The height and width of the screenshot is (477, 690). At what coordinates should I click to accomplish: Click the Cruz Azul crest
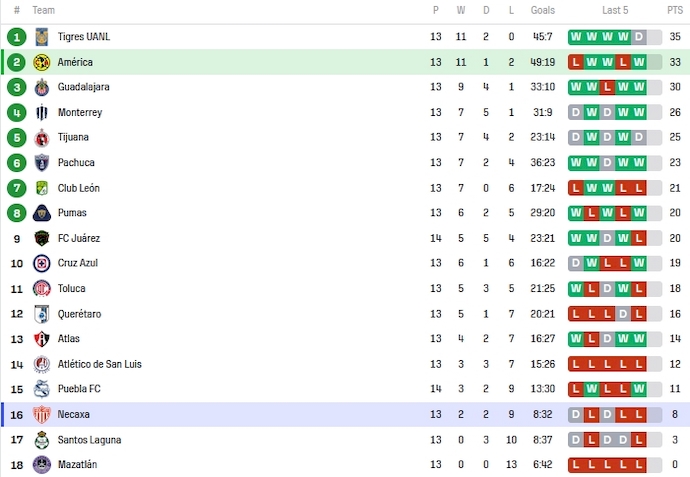[x=42, y=263]
